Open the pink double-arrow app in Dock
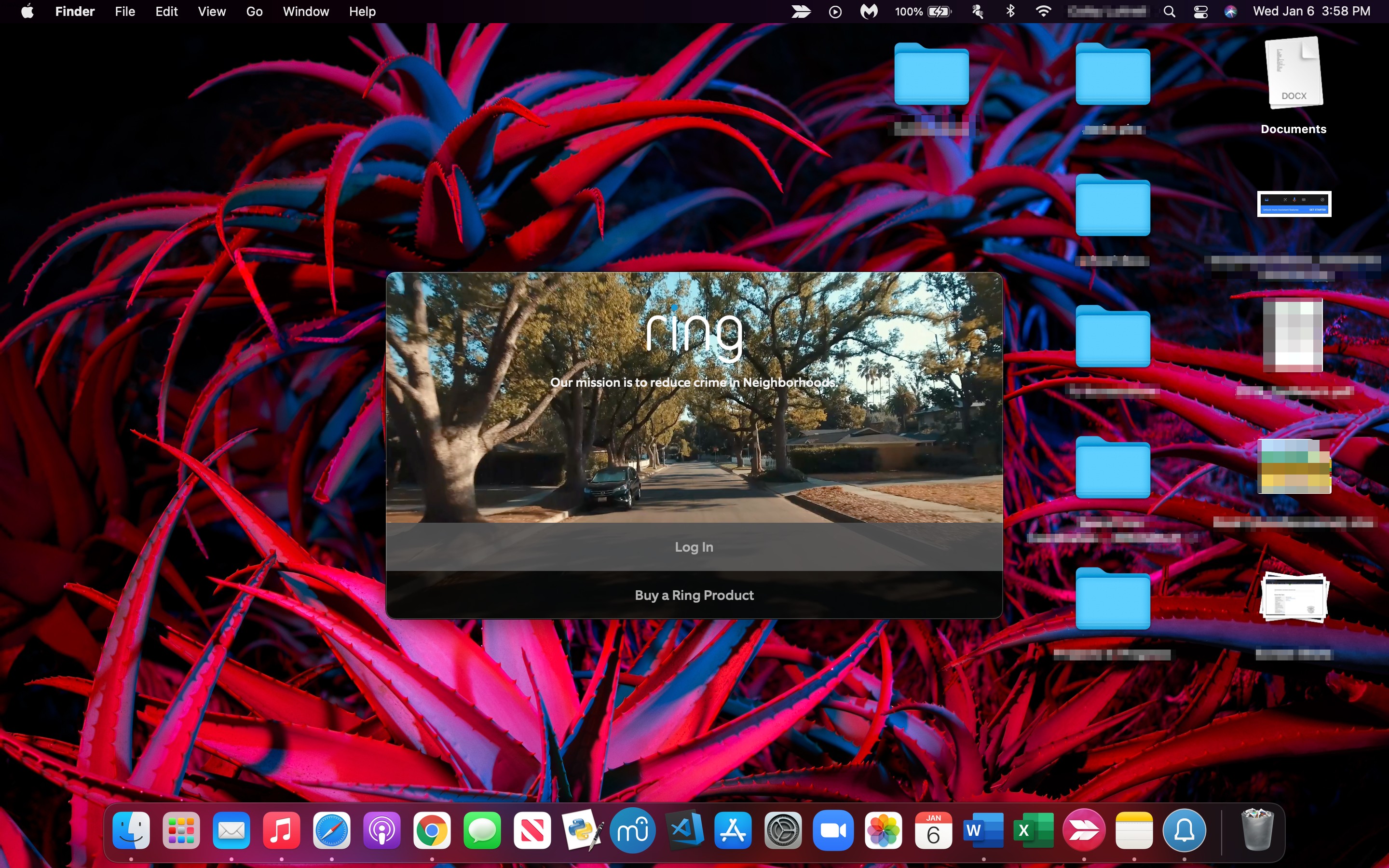 pyautogui.click(x=1084, y=830)
